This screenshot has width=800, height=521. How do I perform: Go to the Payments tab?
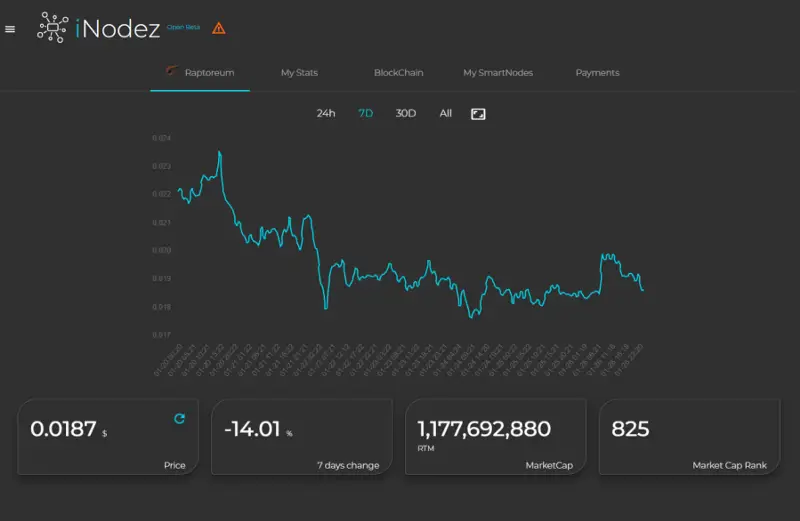(x=597, y=73)
